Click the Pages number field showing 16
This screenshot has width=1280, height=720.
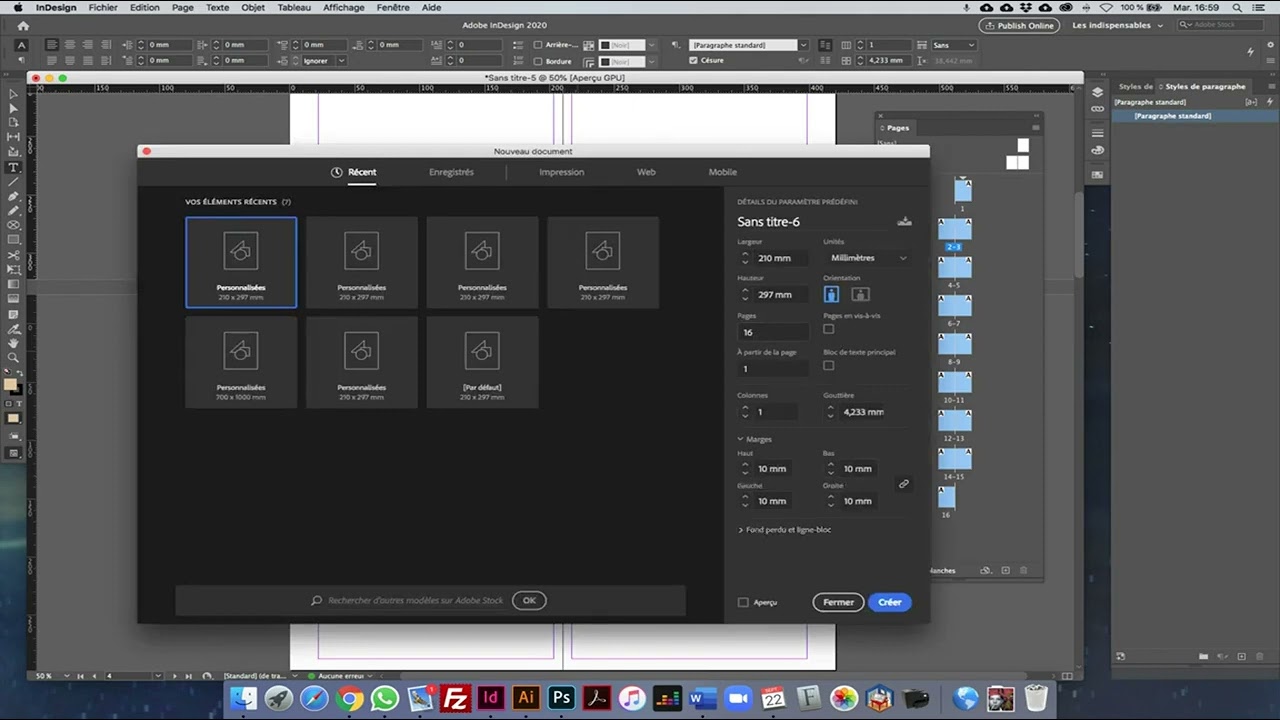click(773, 332)
